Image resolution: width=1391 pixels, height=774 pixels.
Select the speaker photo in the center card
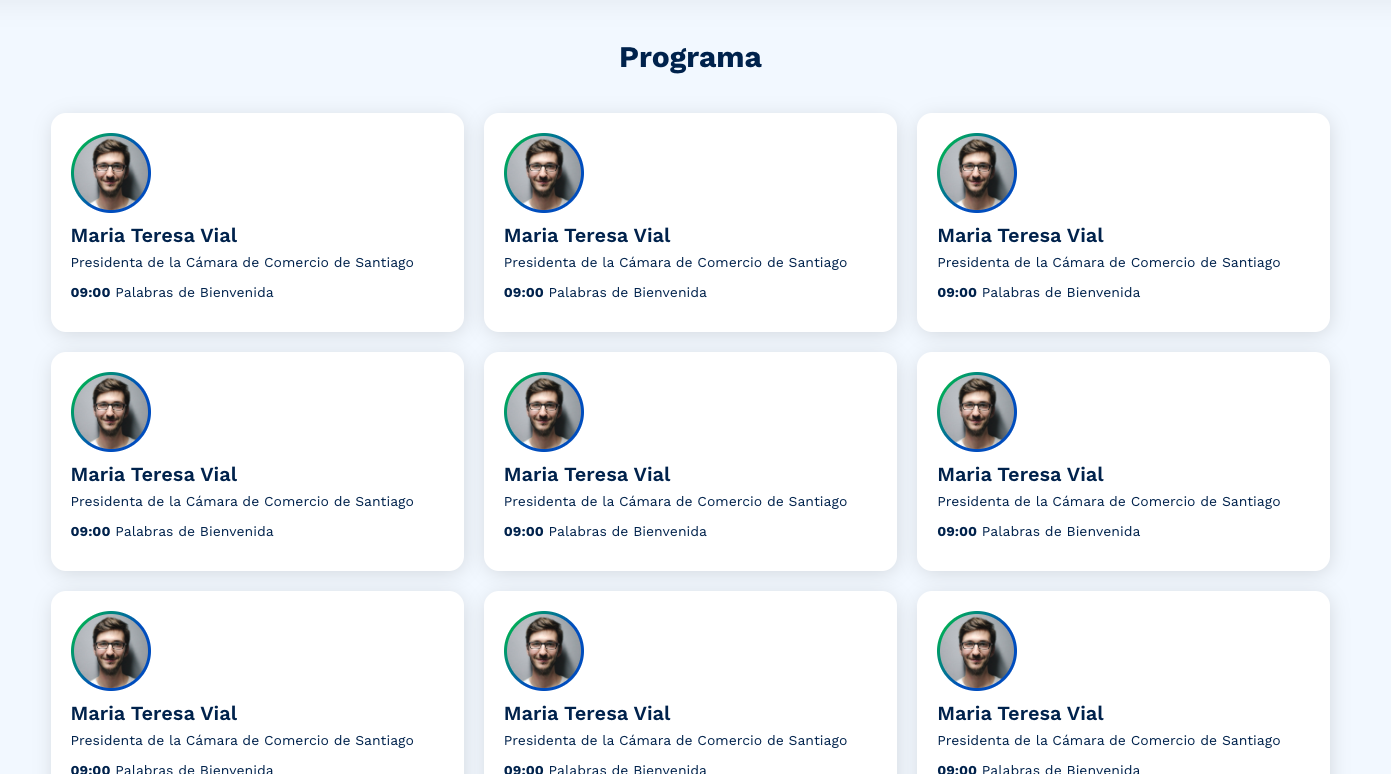pos(544,412)
